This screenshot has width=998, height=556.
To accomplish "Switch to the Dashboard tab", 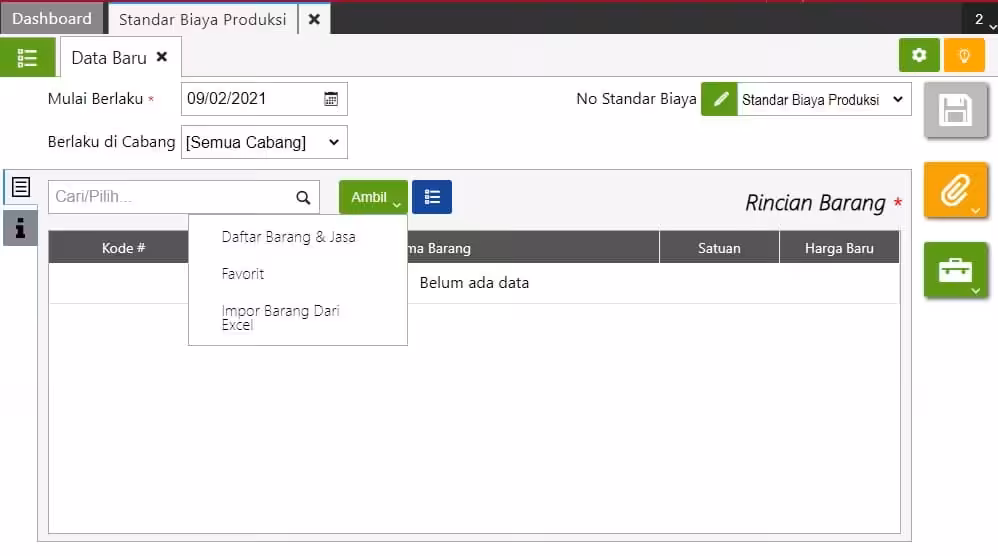I will [x=52, y=18].
